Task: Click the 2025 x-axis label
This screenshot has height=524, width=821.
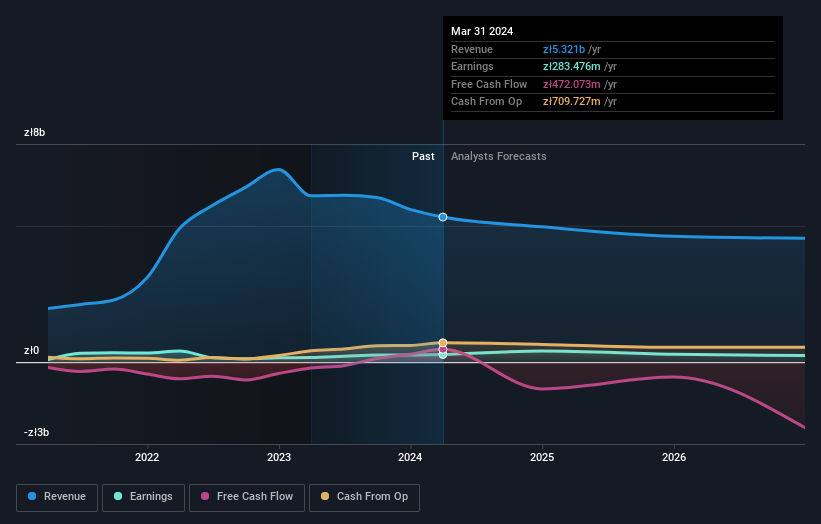Action: coord(542,457)
